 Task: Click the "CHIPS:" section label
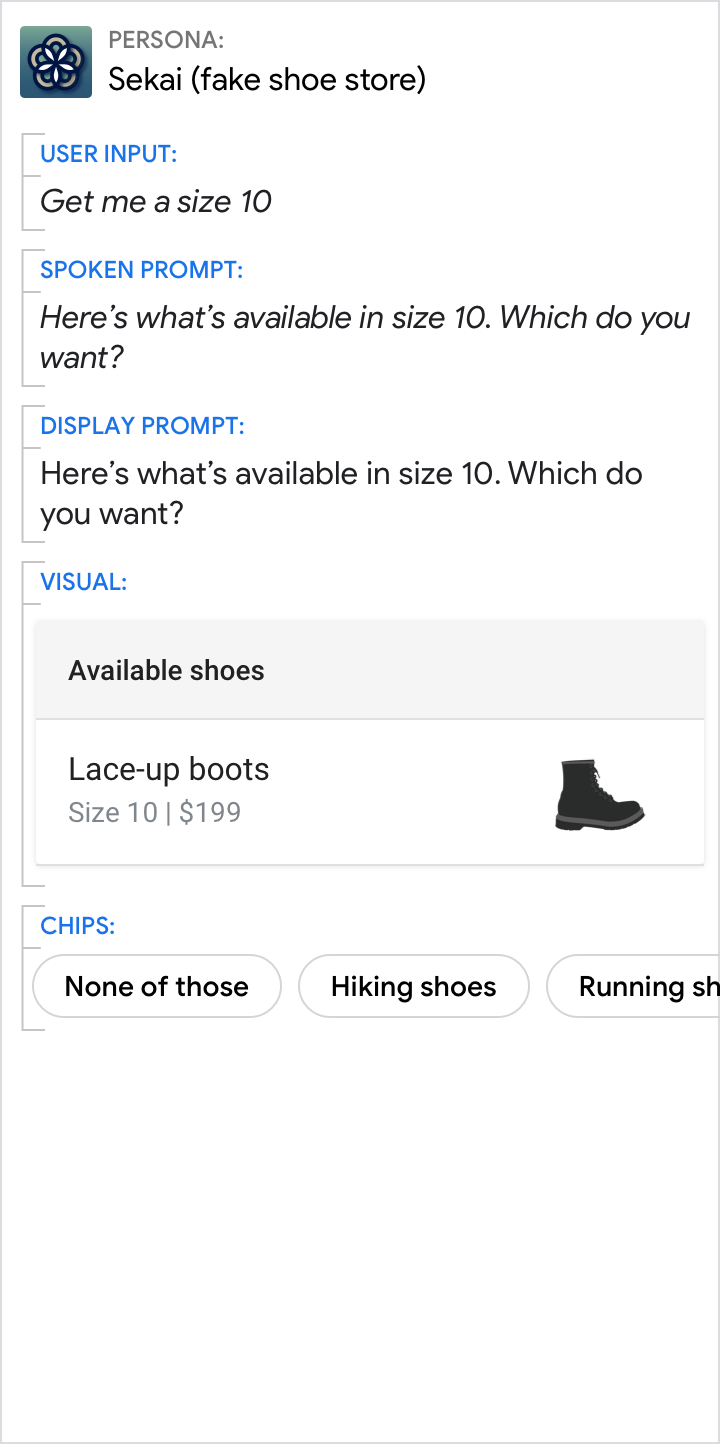[x=78, y=926]
